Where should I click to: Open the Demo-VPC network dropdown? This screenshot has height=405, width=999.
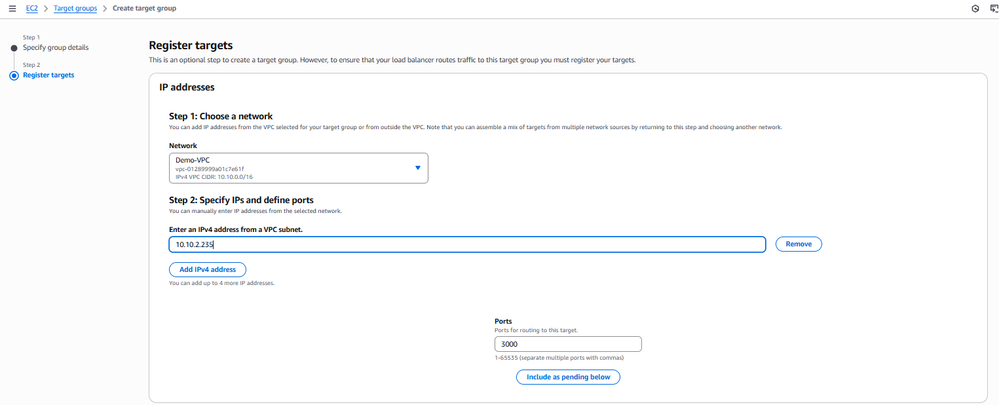point(298,168)
